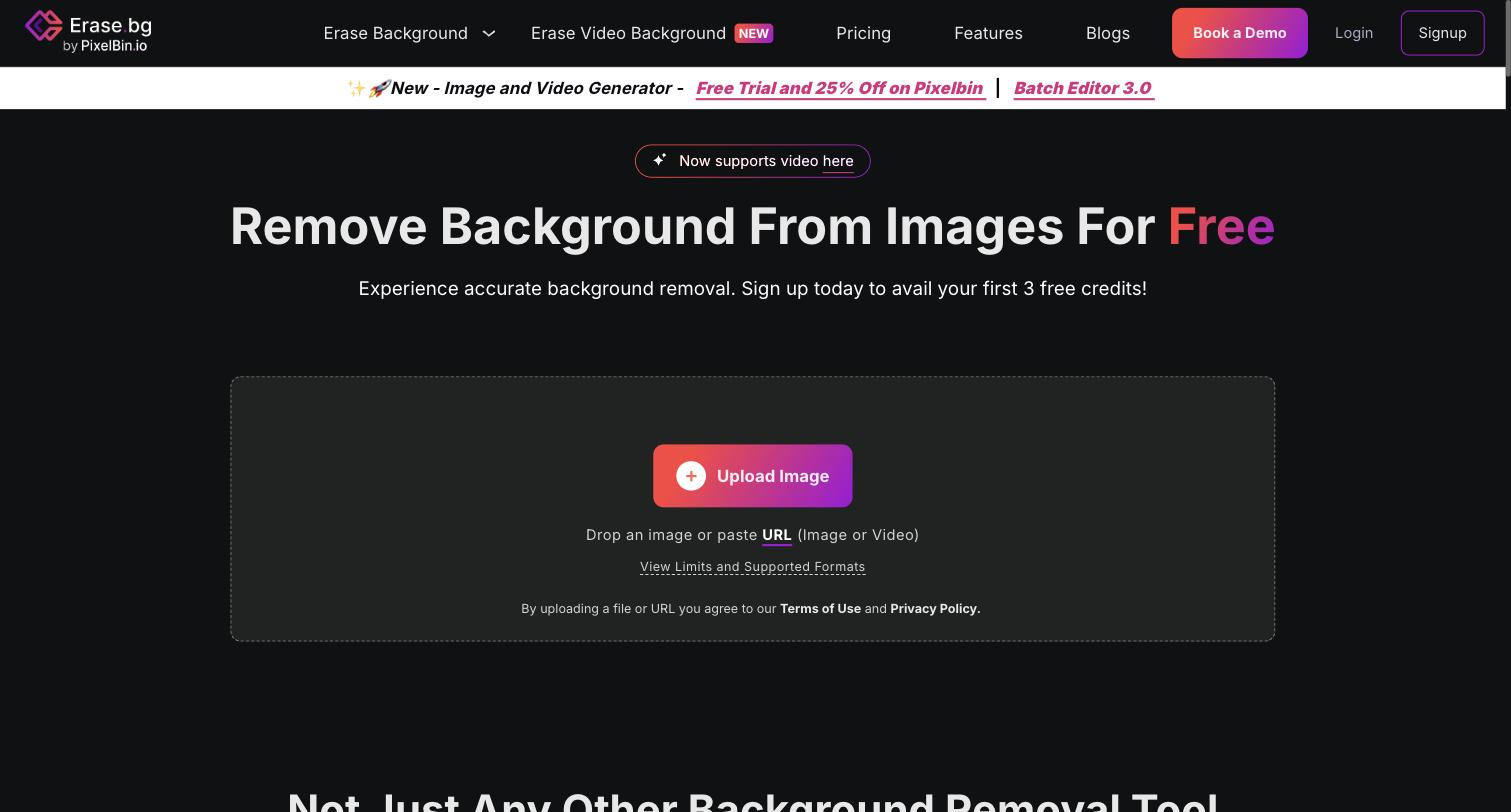Open the Batch Editor 3.0 link

pyautogui.click(x=1083, y=88)
